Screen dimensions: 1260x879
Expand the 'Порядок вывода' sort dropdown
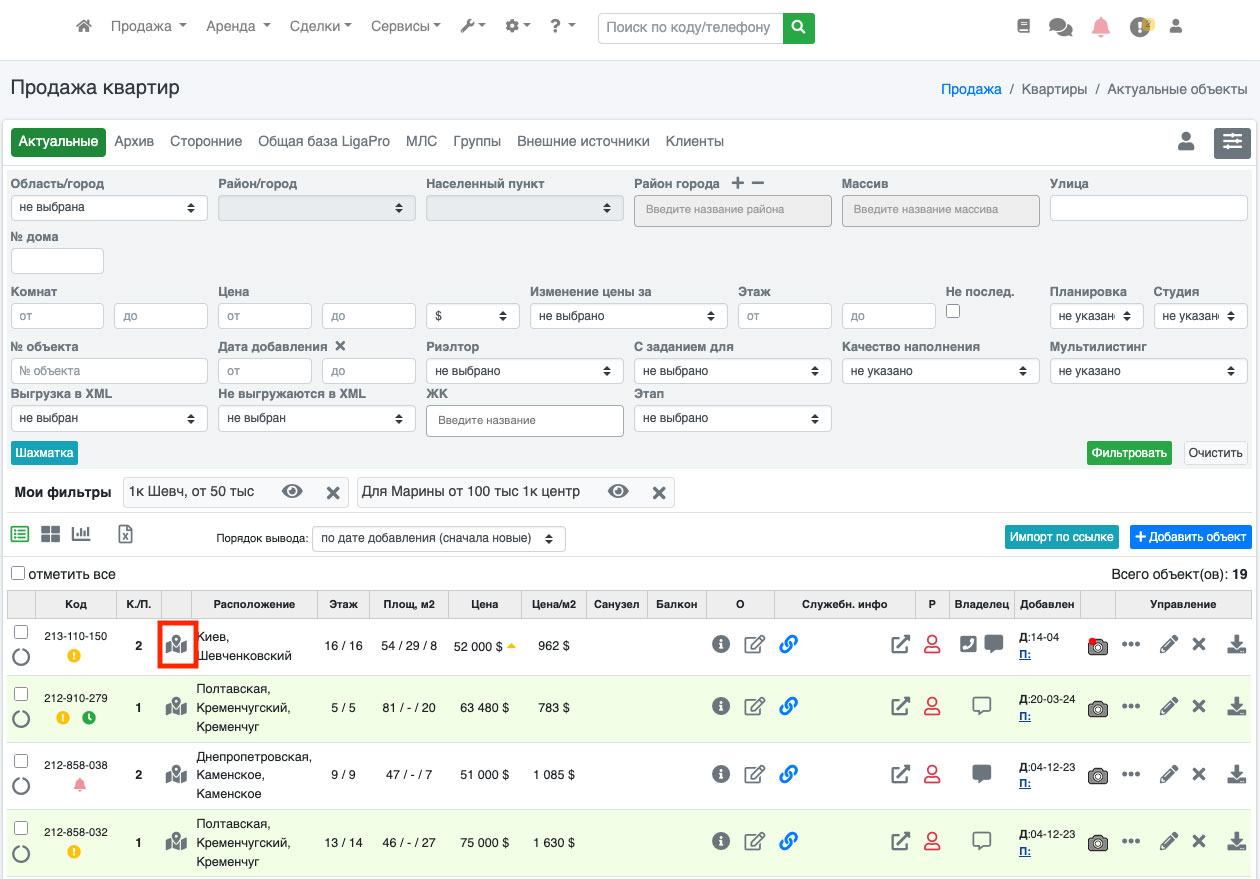tap(438, 538)
